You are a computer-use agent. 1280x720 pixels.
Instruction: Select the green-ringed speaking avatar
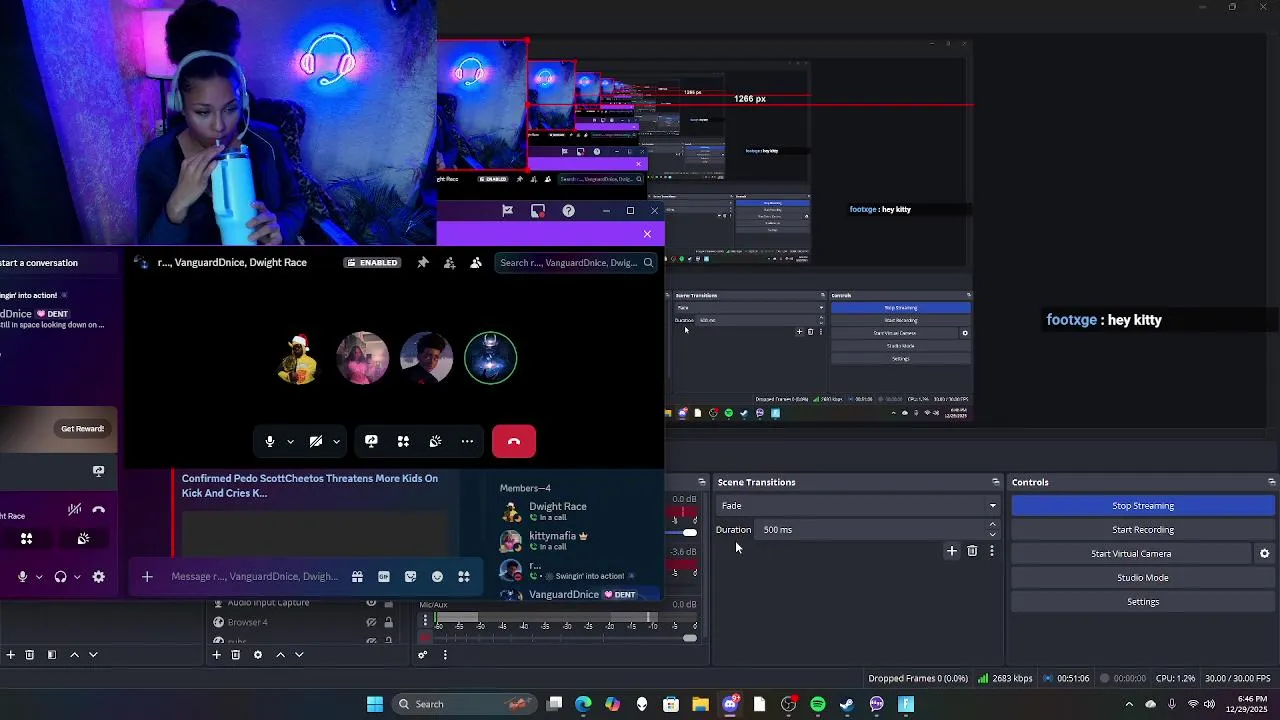490,358
